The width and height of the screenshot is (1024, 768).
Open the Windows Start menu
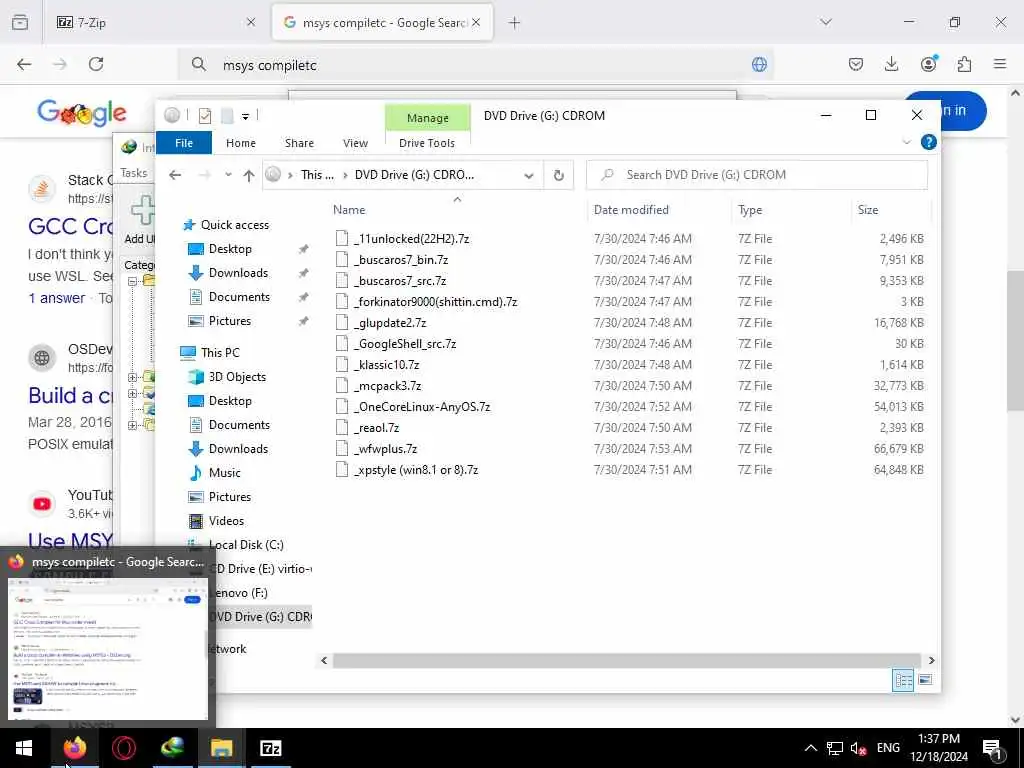coord(24,748)
